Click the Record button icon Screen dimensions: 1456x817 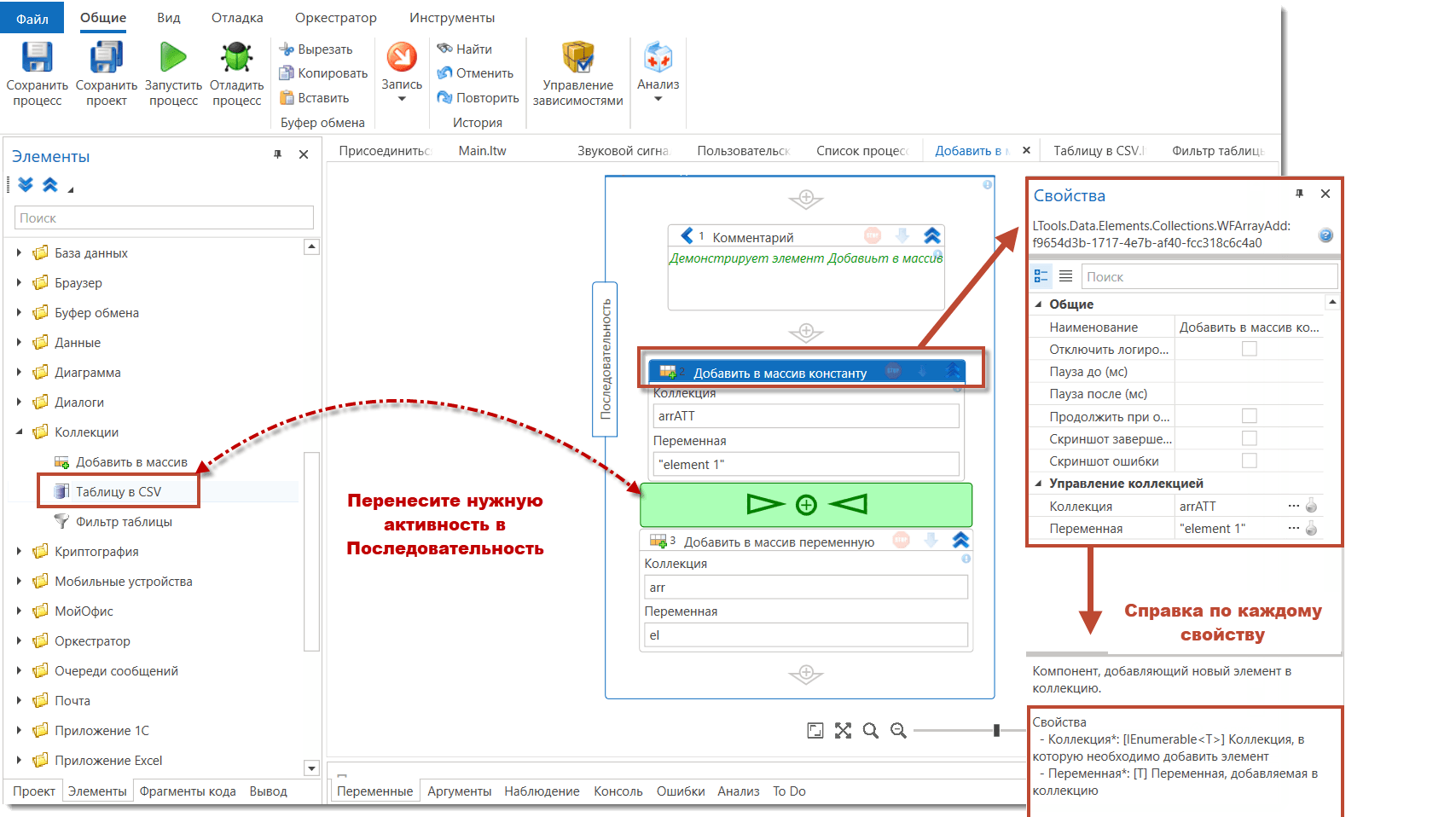(402, 58)
